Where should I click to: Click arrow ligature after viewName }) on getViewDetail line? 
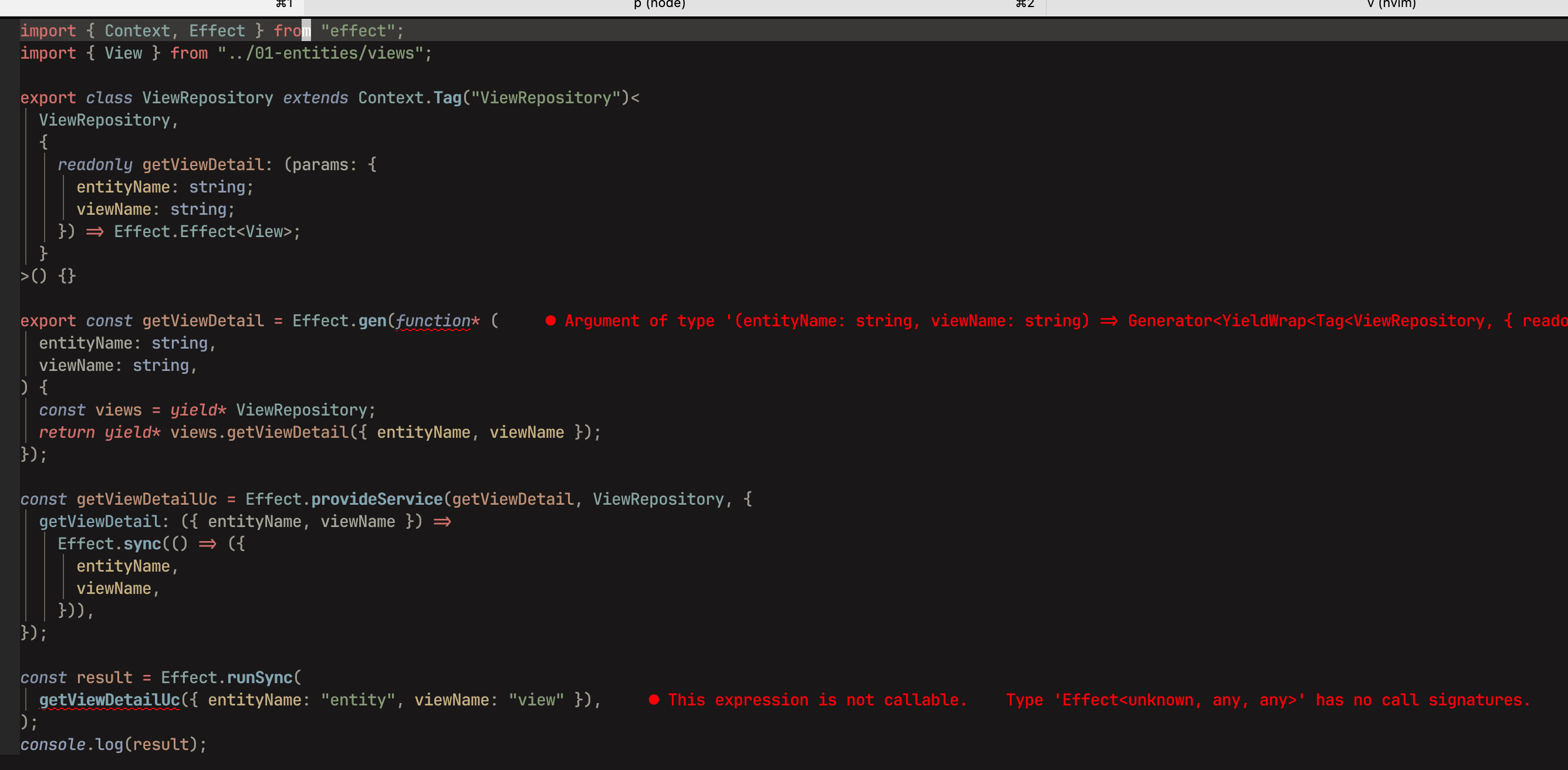coord(442,522)
